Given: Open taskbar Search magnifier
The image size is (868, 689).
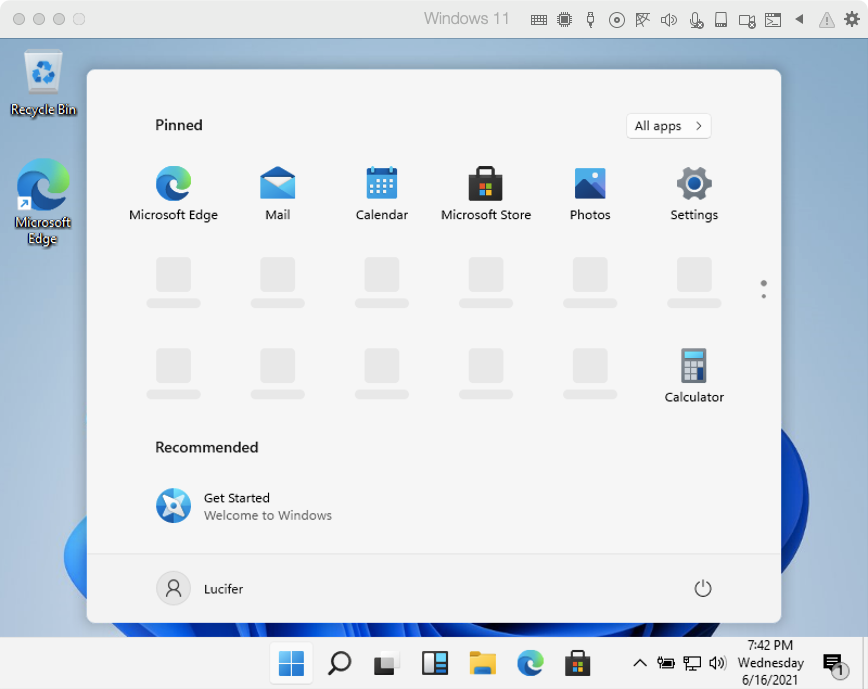Looking at the screenshot, I should click(x=339, y=663).
